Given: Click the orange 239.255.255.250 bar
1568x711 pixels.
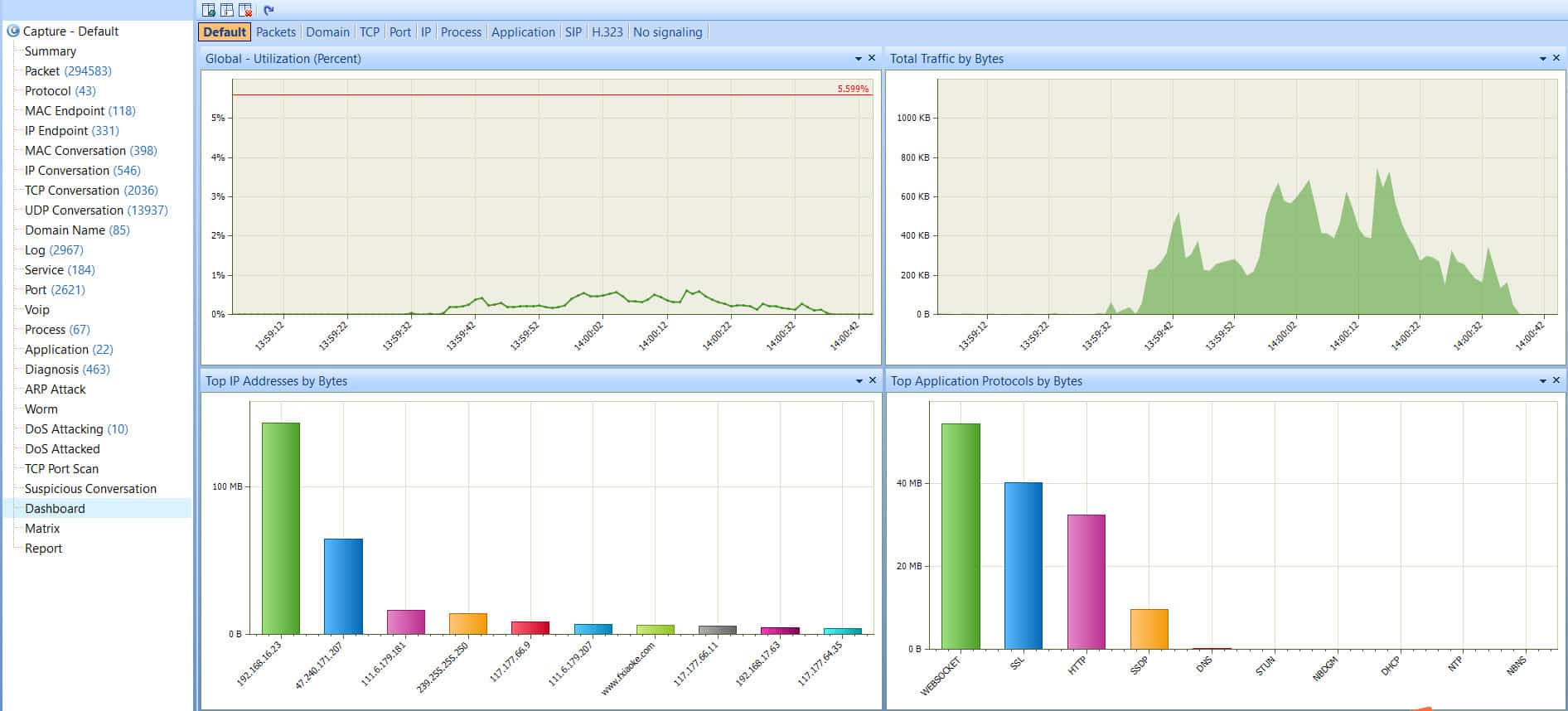Looking at the screenshot, I should [x=468, y=624].
